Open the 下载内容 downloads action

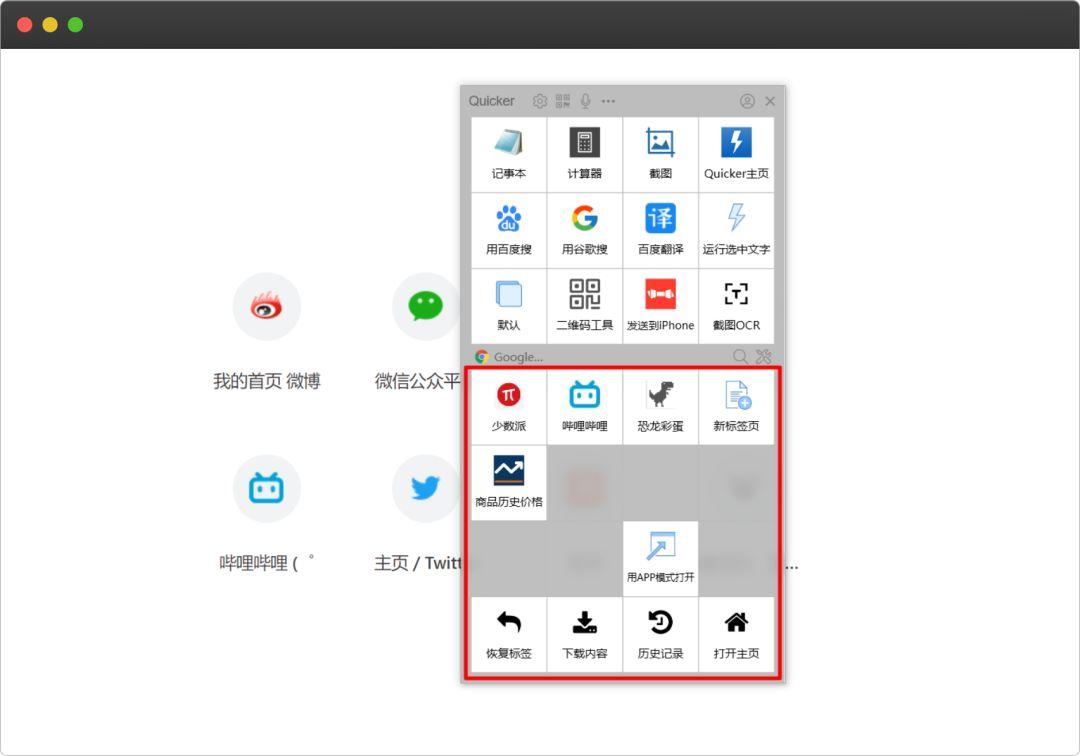(585, 634)
